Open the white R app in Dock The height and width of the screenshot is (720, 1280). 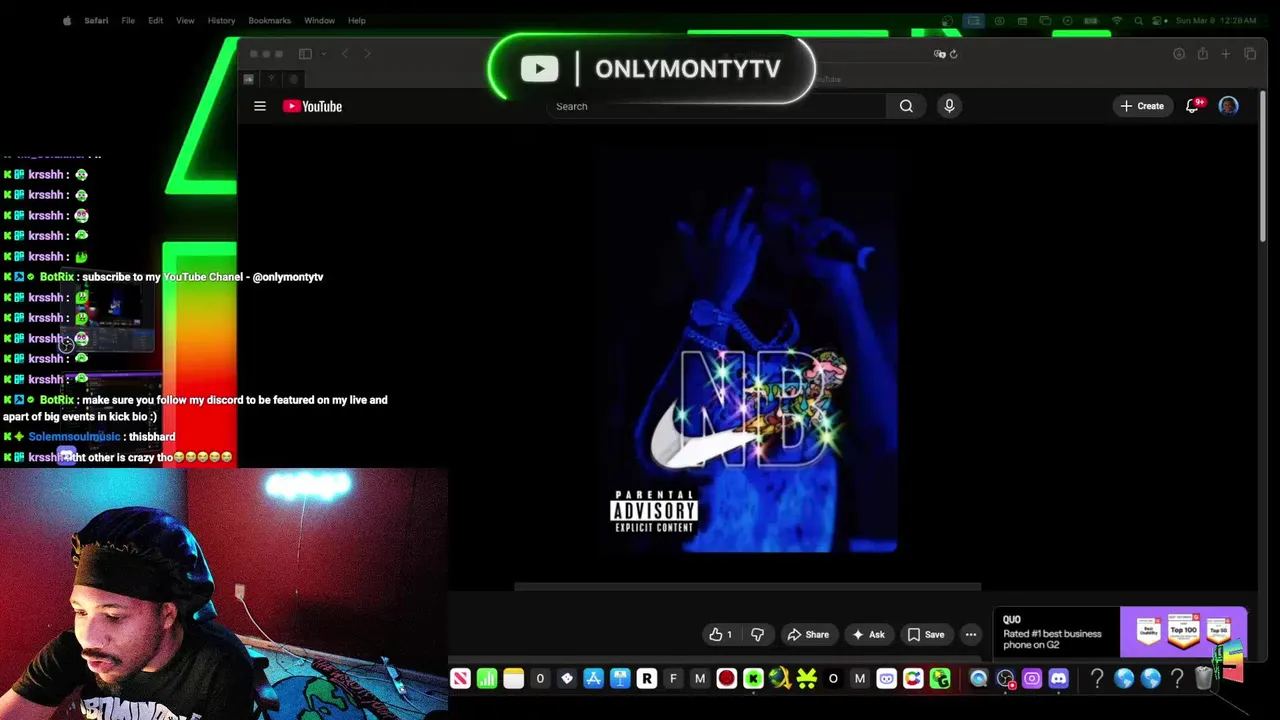[647, 679]
